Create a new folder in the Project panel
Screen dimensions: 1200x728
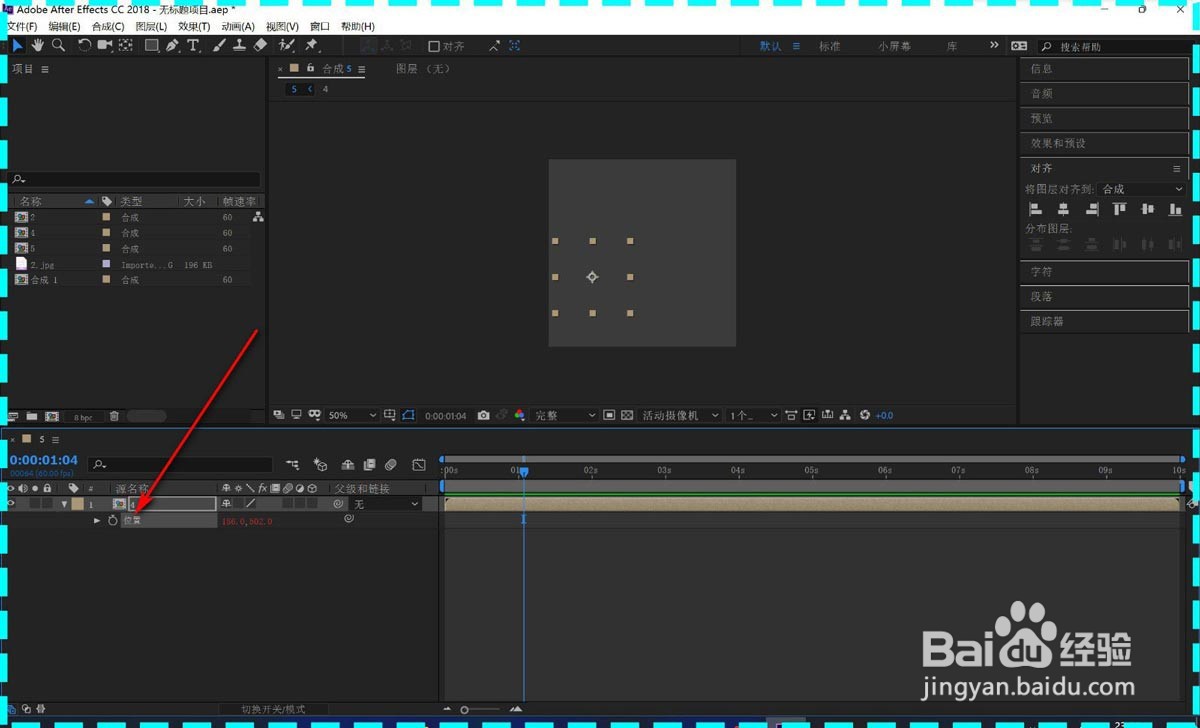32,416
